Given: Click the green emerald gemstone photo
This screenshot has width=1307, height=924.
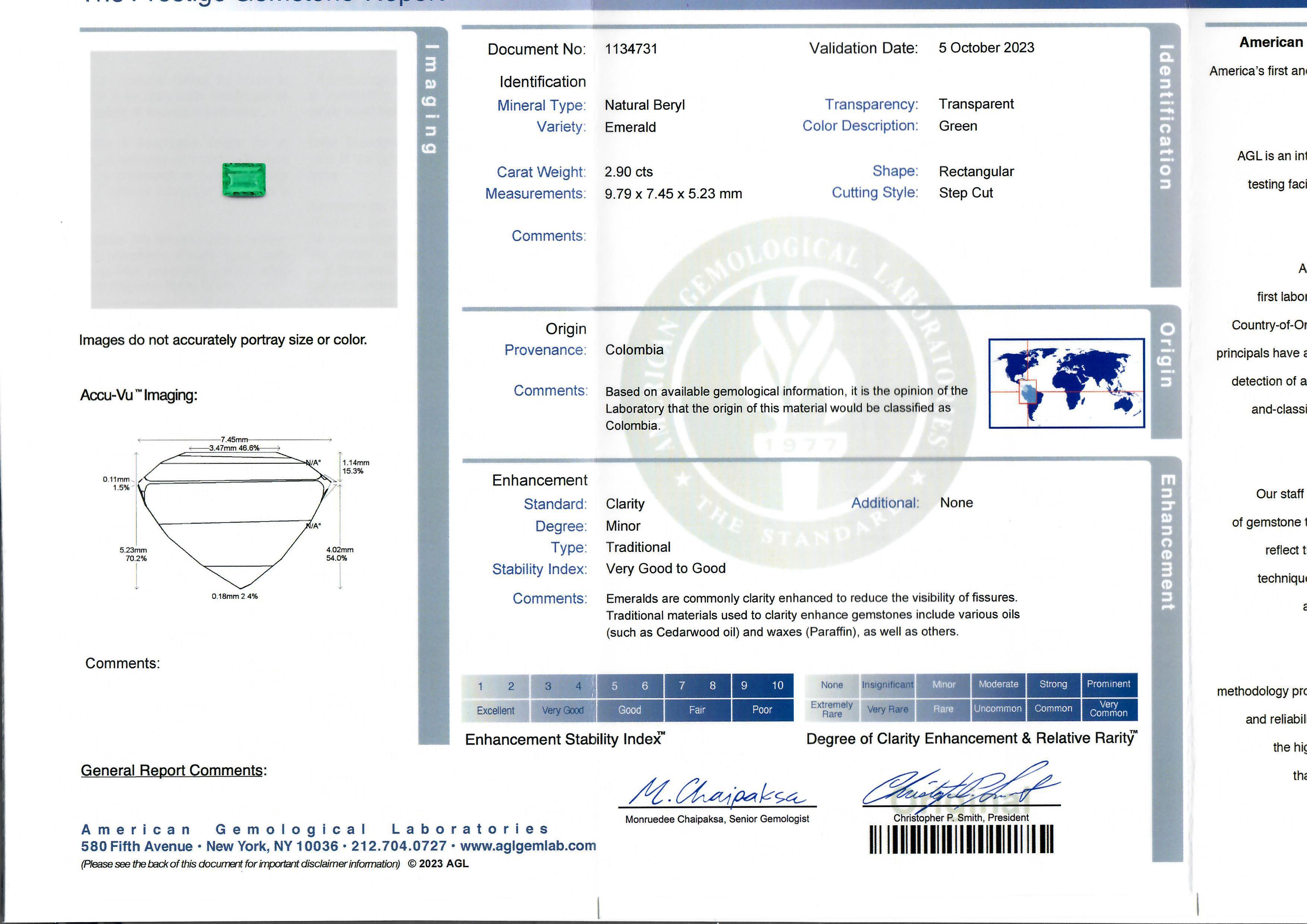Looking at the screenshot, I should pyautogui.click(x=244, y=180).
